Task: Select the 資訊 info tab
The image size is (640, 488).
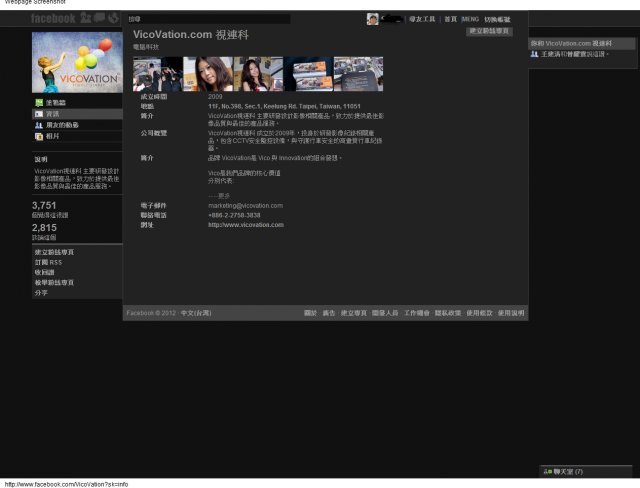Action: pyautogui.click(x=77, y=114)
